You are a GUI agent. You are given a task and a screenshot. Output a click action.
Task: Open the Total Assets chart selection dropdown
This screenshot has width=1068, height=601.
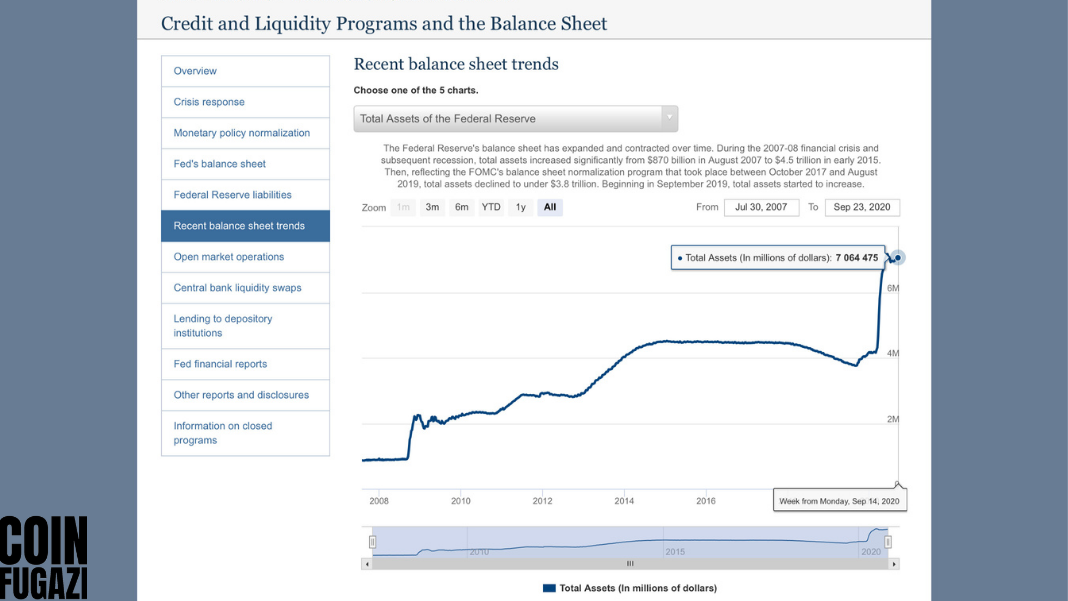tap(516, 119)
